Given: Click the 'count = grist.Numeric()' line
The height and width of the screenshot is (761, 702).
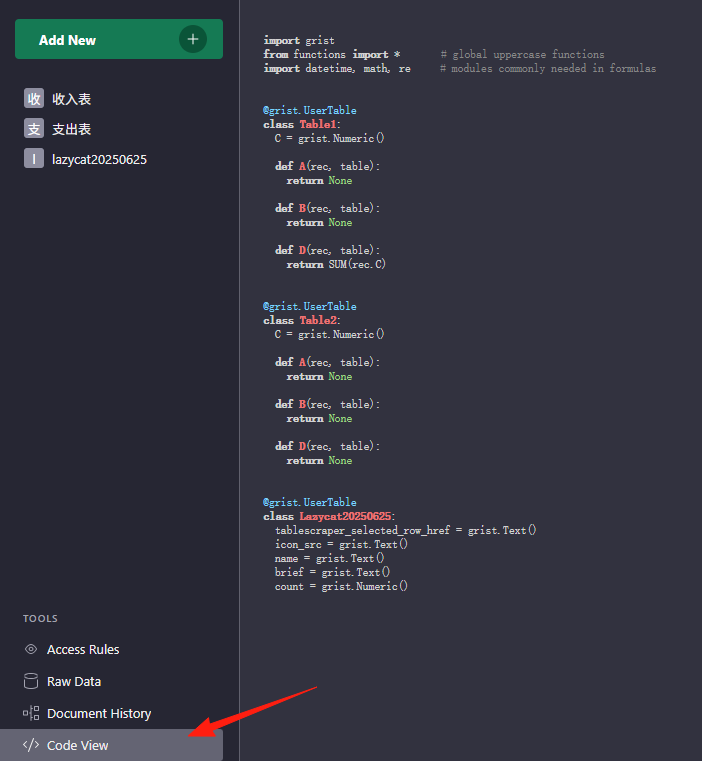Looking at the screenshot, I should point(341,586).
